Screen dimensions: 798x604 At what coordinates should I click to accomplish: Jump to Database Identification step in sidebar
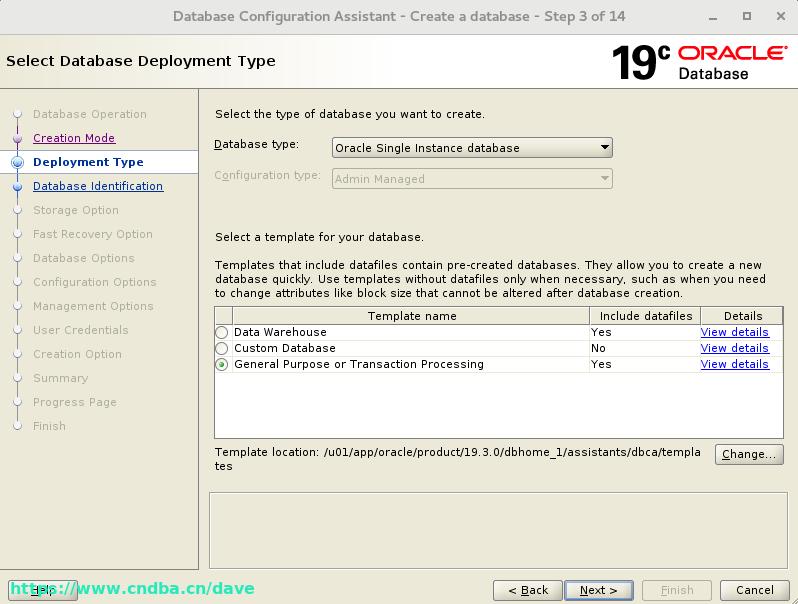[98, 186]
